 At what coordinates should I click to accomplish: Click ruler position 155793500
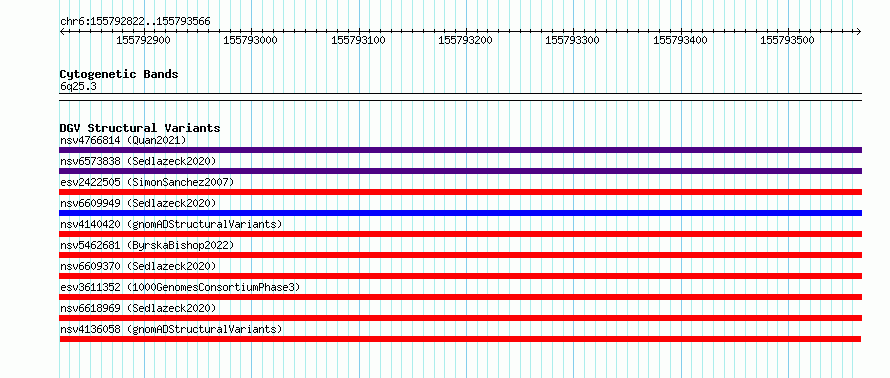pos(787,40)
